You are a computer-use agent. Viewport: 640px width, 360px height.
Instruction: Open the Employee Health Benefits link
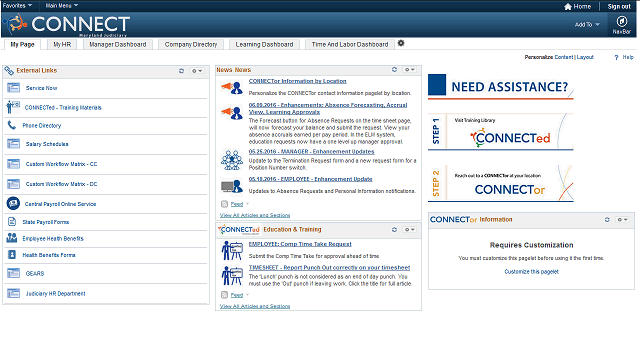coord(53,238)
